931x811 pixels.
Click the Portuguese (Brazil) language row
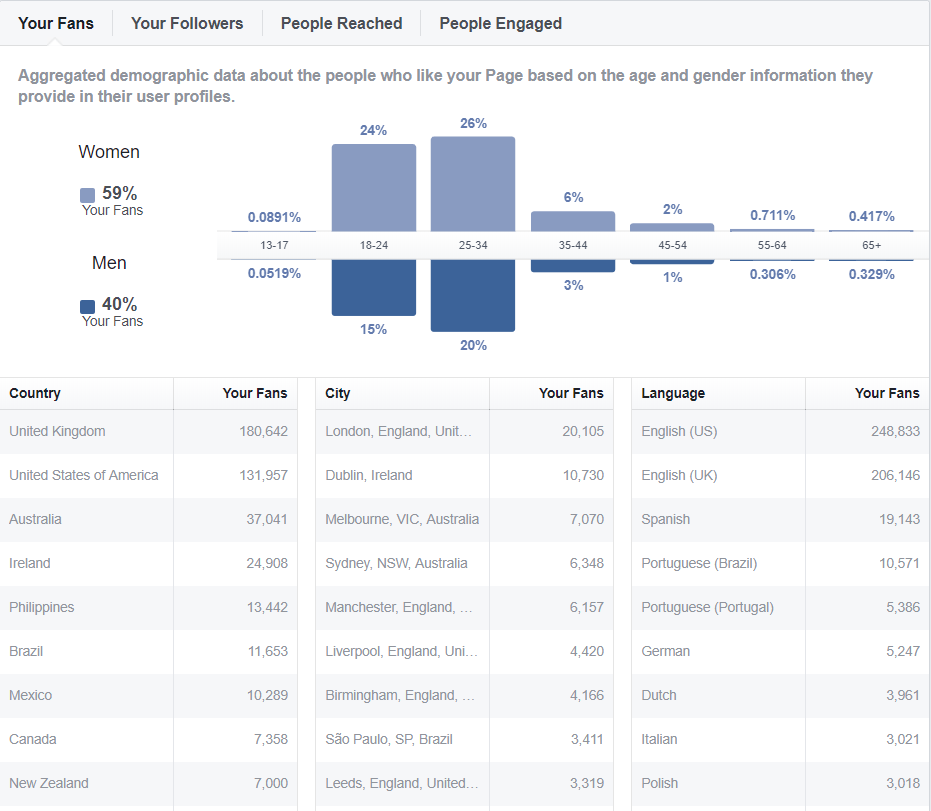tap(780, 563)
